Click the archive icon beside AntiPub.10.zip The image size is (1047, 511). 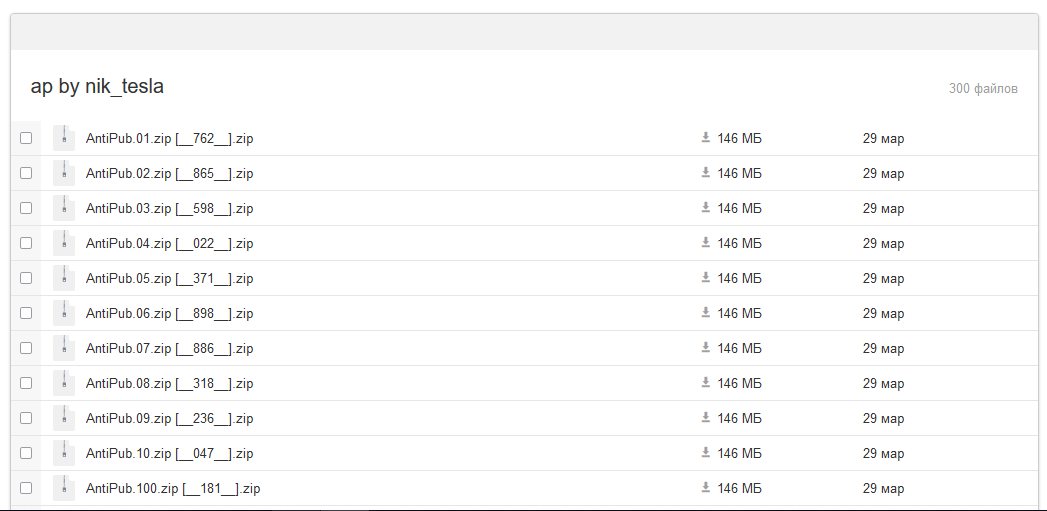click(x=64, y=453)
